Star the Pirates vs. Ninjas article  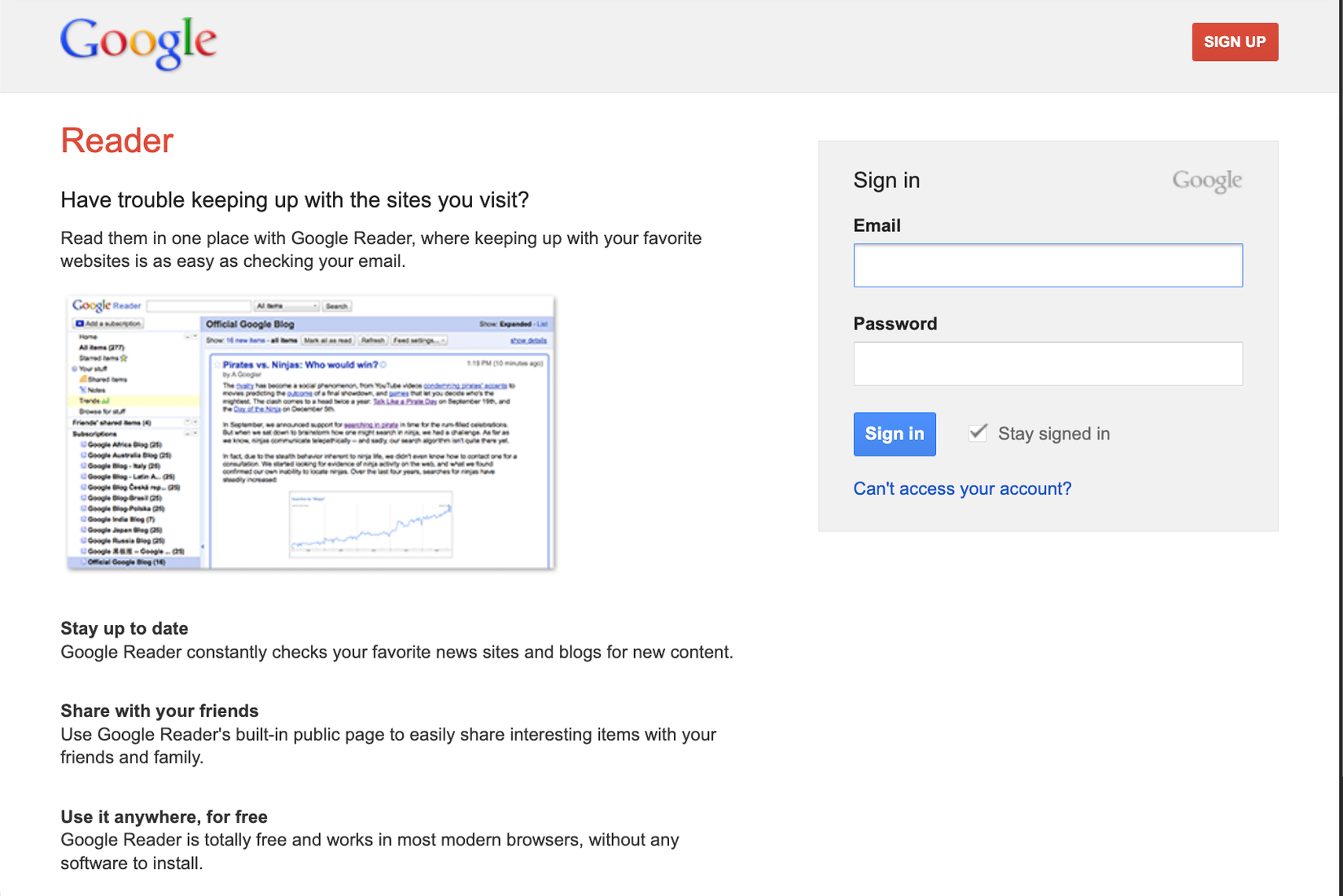[x=216, y=364]
